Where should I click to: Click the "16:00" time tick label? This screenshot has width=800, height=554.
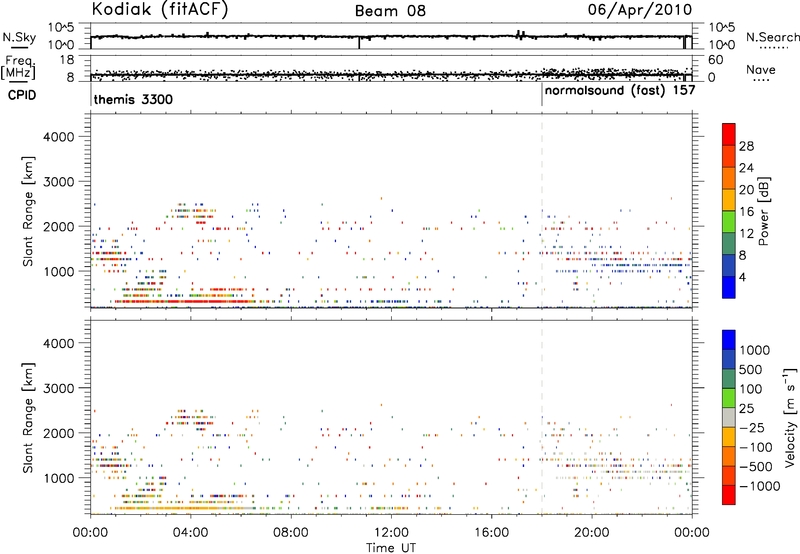tap(491, 533)
